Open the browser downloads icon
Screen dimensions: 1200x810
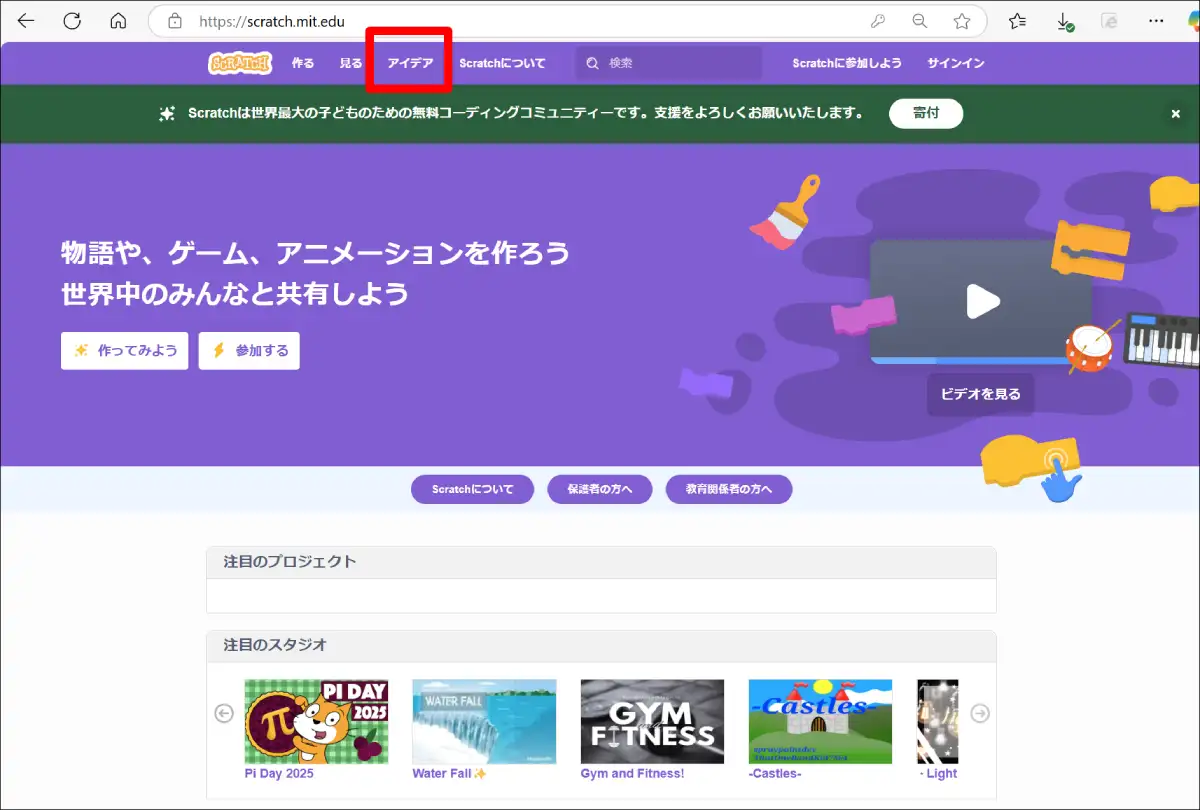click(x=1065, y=21)
